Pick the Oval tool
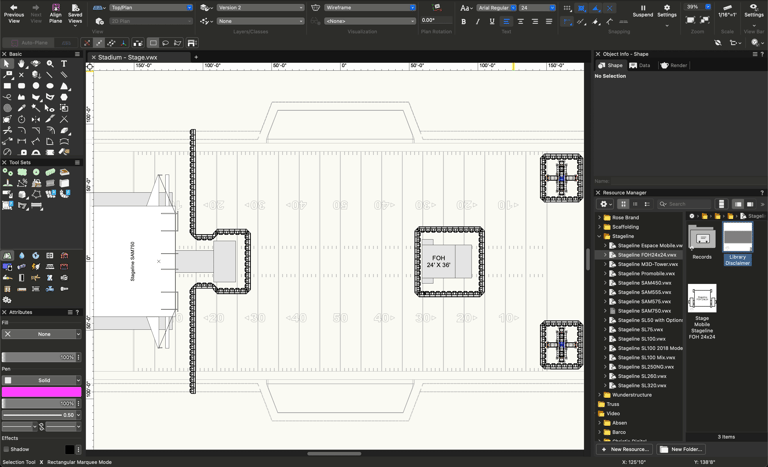Image resolution: width=768 pixels, height=467 pixels. [50, 86]
